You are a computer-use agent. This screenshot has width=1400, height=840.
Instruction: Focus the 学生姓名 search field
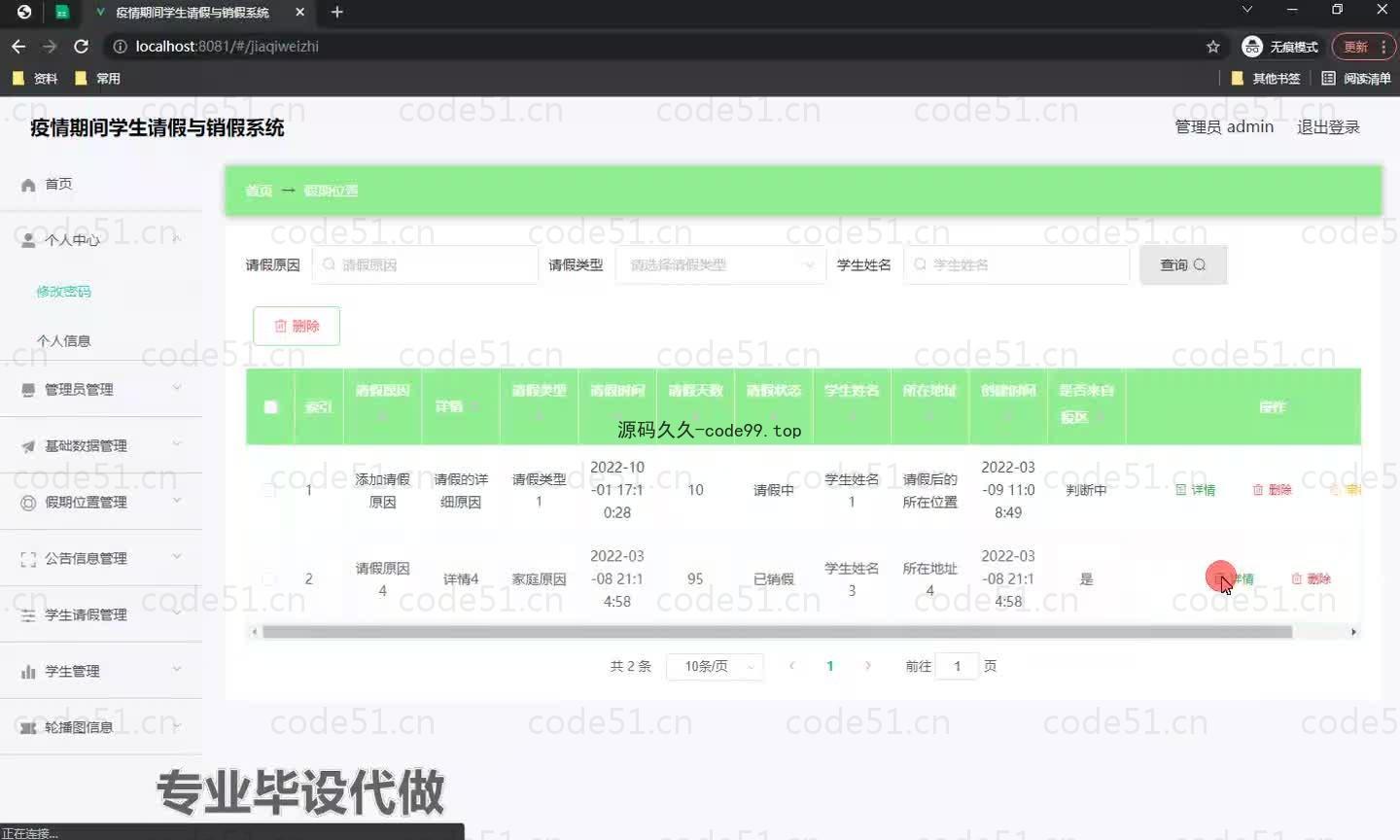click(1016, 264)
